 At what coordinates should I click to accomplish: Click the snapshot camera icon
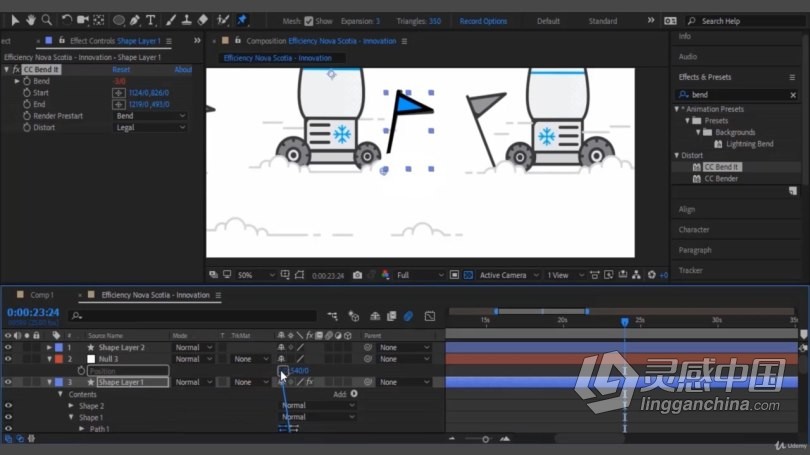point(357,275)
